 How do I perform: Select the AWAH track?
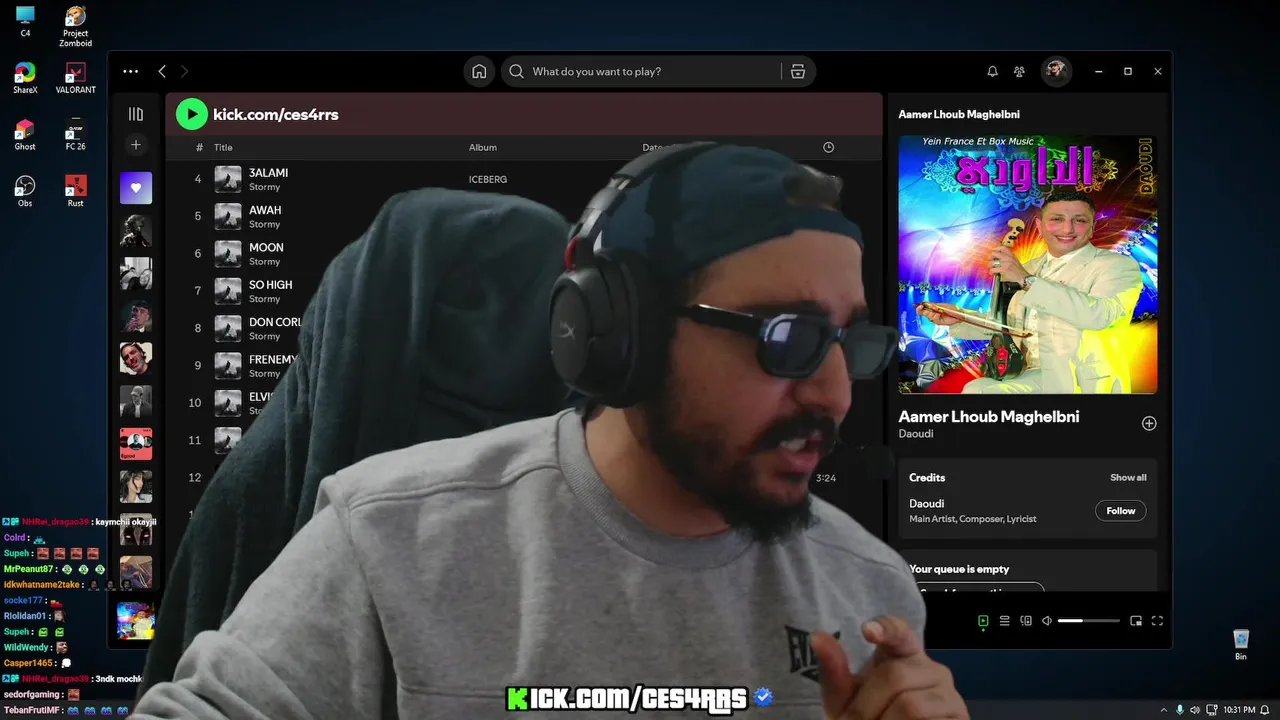tap(265, 210)
